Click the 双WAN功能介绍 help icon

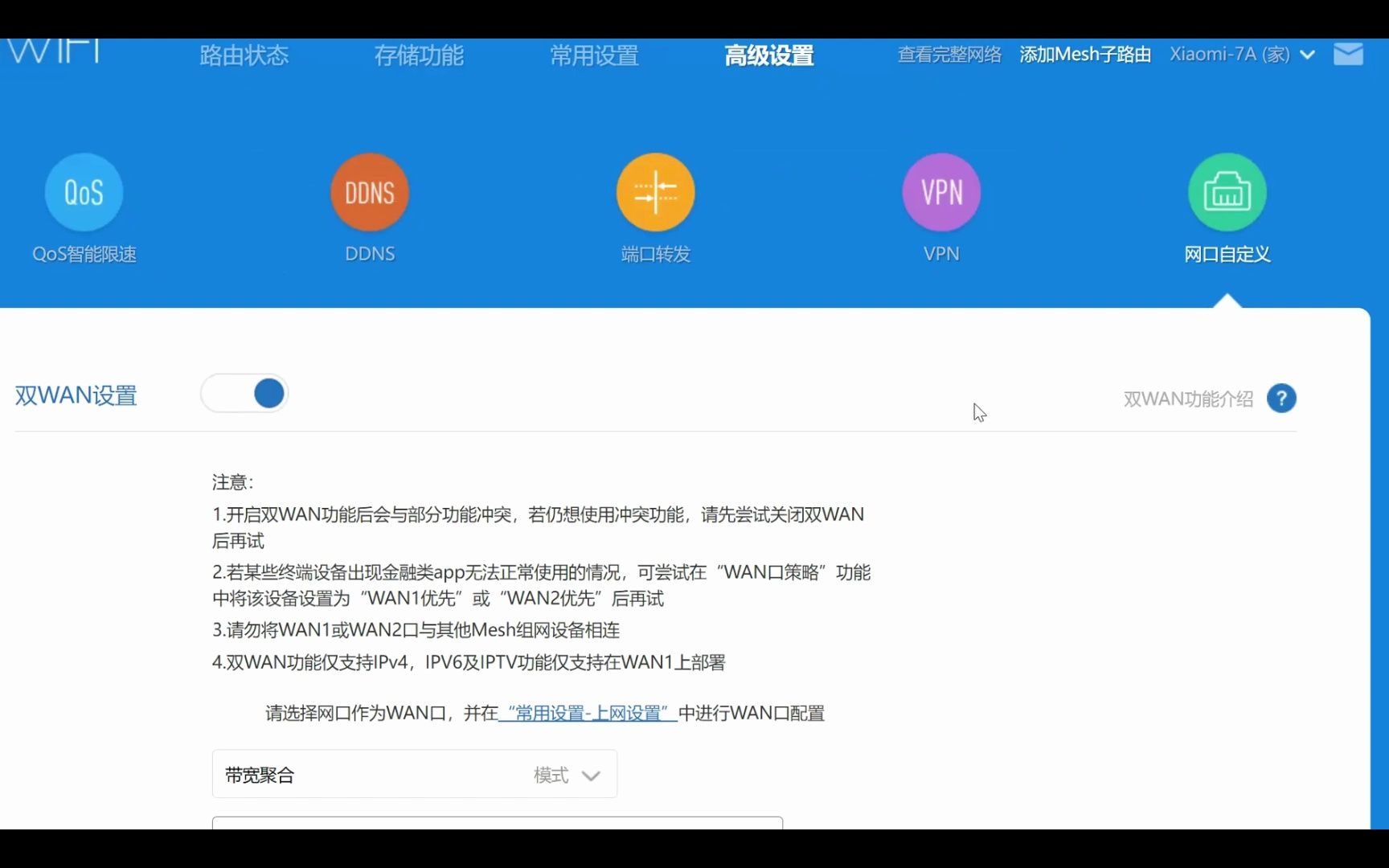(1281, 398)
